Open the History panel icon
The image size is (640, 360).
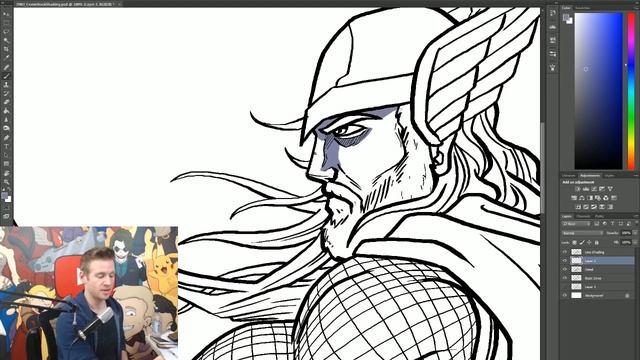point(553,13)
